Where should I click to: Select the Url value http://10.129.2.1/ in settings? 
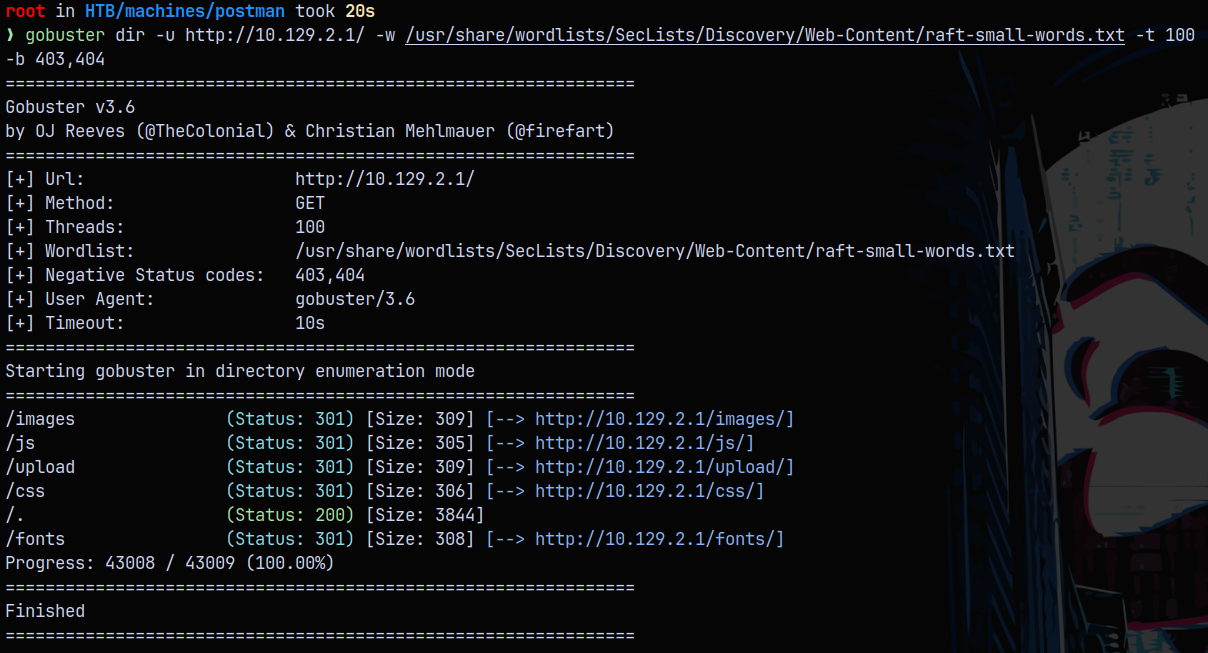(x=385, y=179)
